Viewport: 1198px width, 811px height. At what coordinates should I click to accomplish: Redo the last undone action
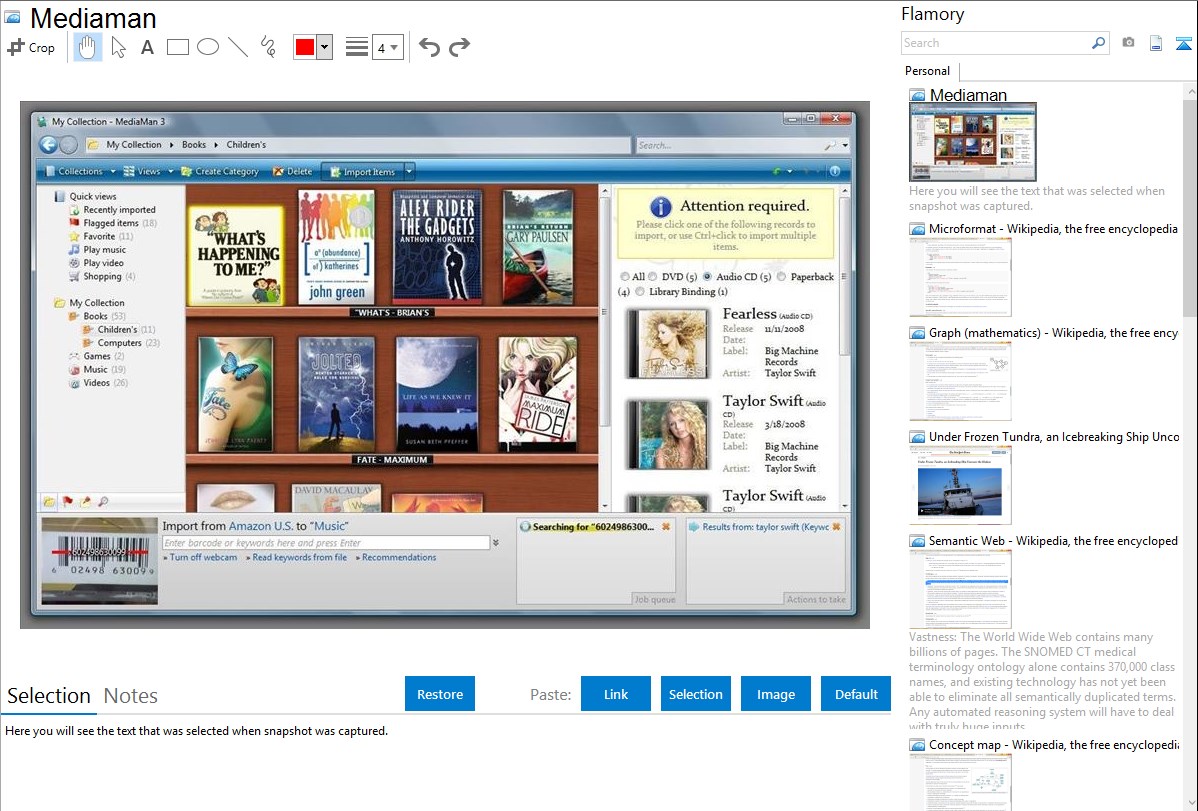[459, 47]
